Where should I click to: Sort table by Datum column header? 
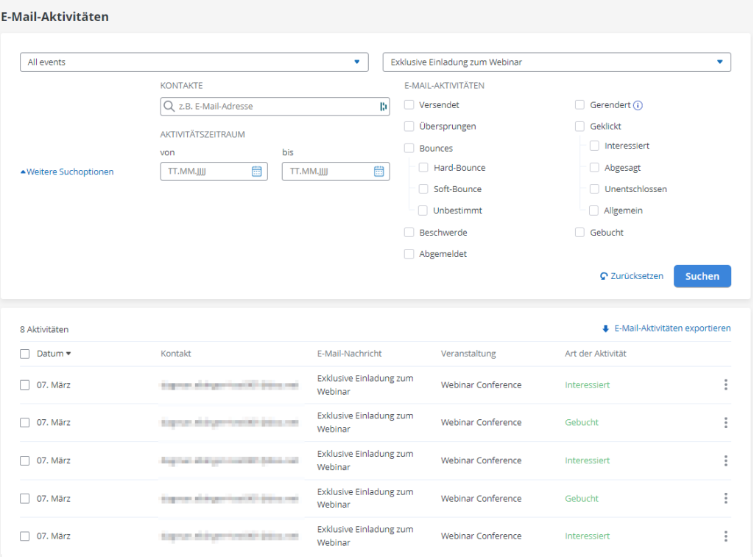[x=54, y=354]
